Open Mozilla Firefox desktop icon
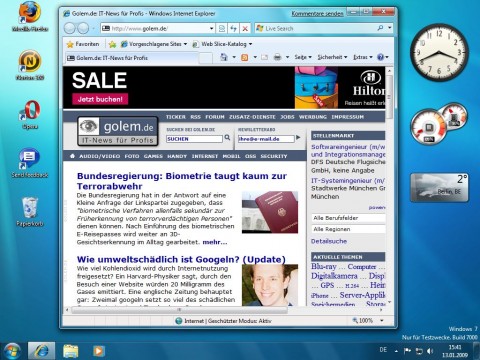Viewport: 480px width, 360px height. 30,17
